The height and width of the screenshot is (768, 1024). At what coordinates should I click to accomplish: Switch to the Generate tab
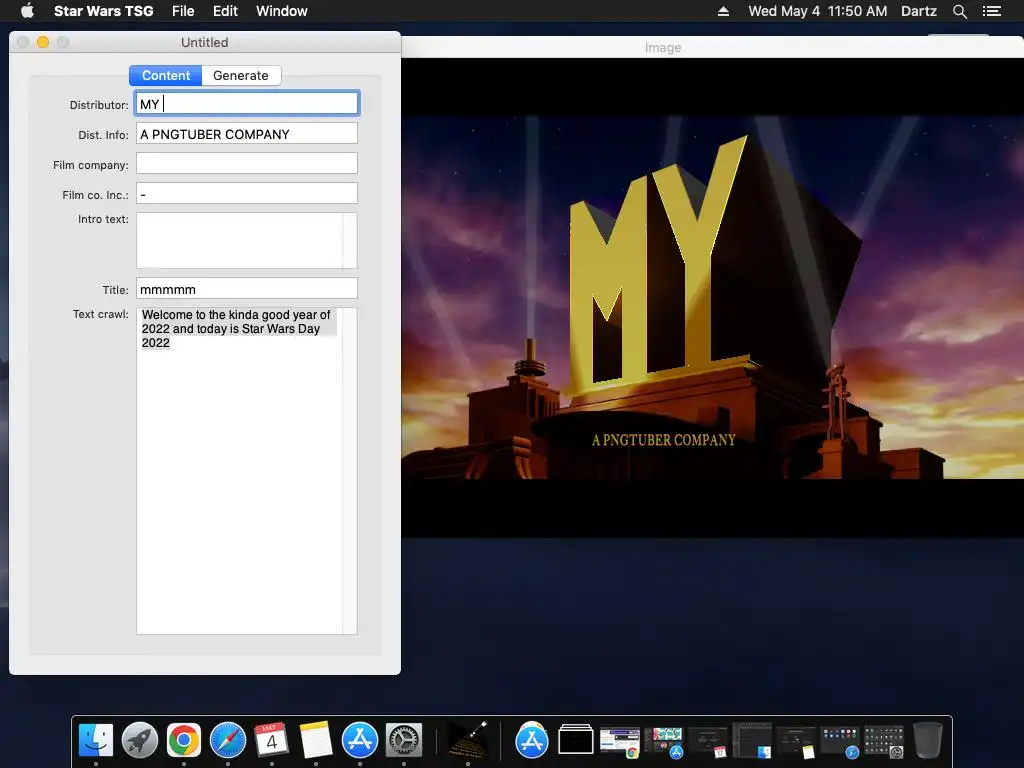[x=241, y=75]
